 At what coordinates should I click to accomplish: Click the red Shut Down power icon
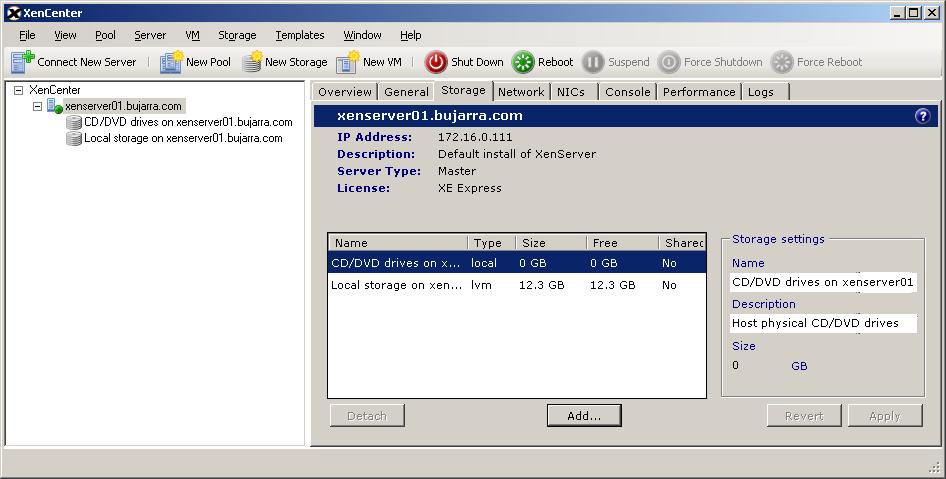tap(436, 62)
